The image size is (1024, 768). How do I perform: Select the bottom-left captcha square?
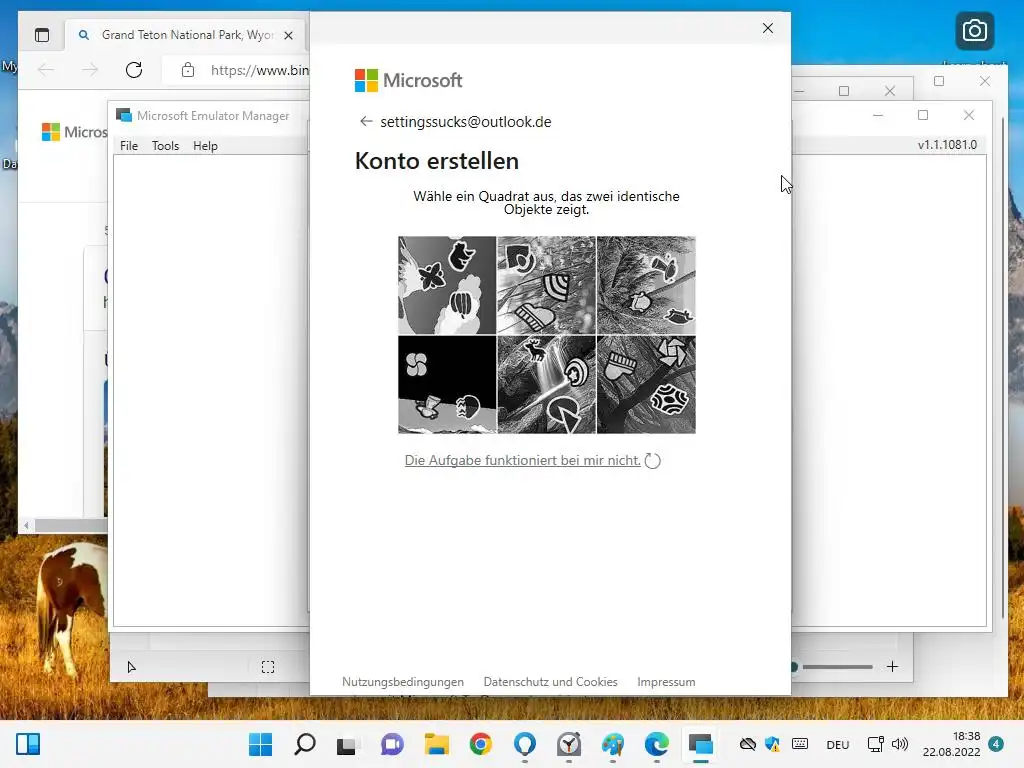click(447, 385)
